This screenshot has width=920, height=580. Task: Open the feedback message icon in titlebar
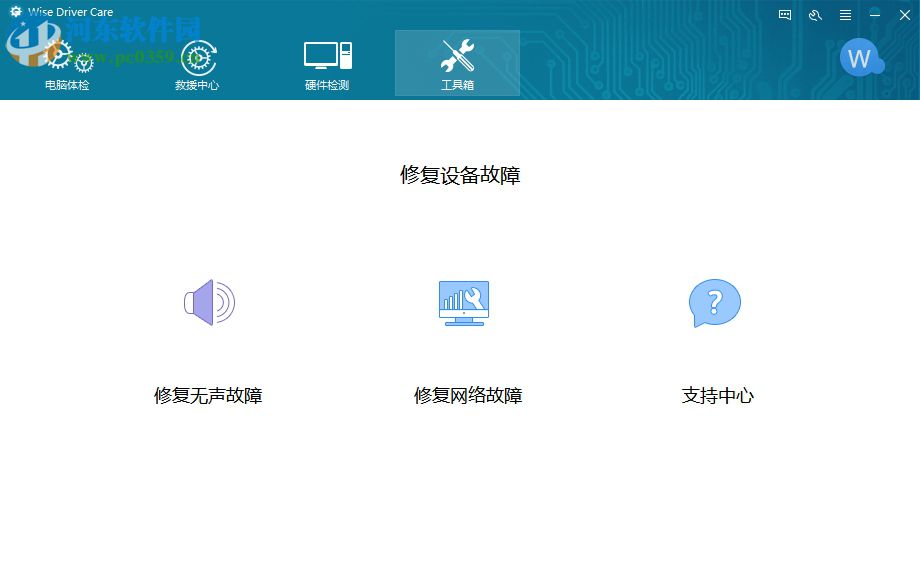point(783,15)
